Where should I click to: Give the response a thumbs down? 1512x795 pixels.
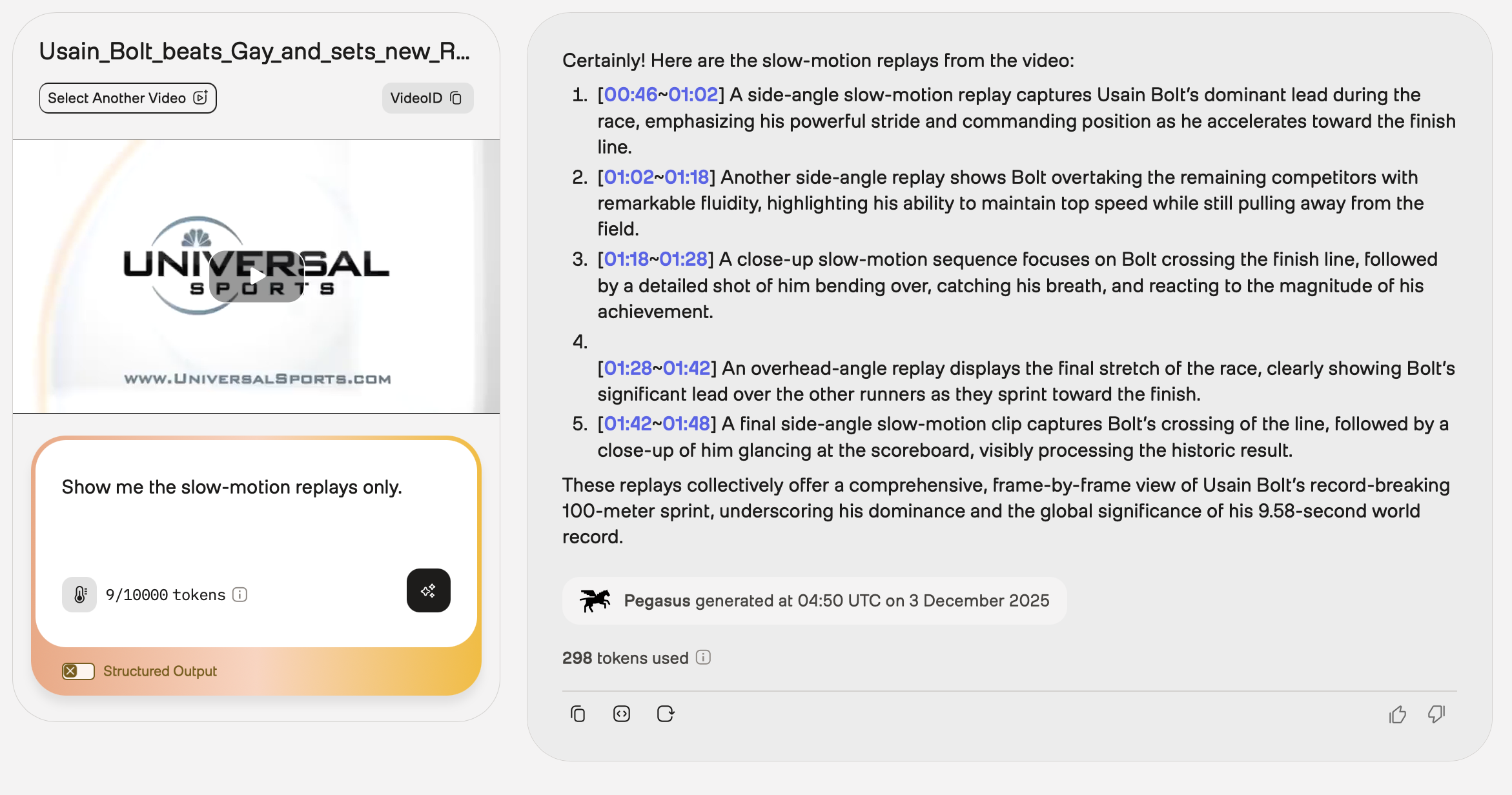[1436, 714]
